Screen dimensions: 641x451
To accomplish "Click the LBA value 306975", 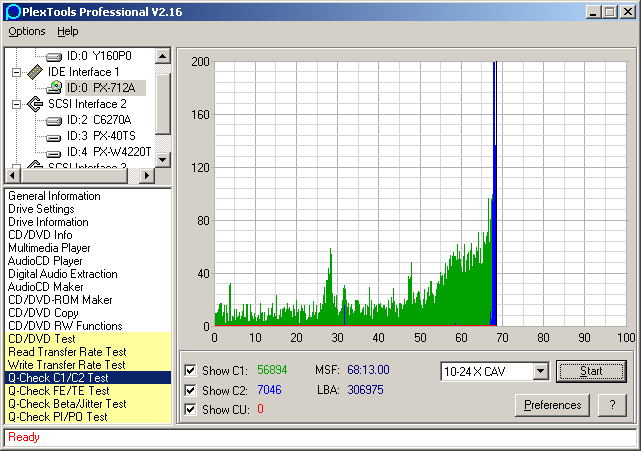I will 365,390.
